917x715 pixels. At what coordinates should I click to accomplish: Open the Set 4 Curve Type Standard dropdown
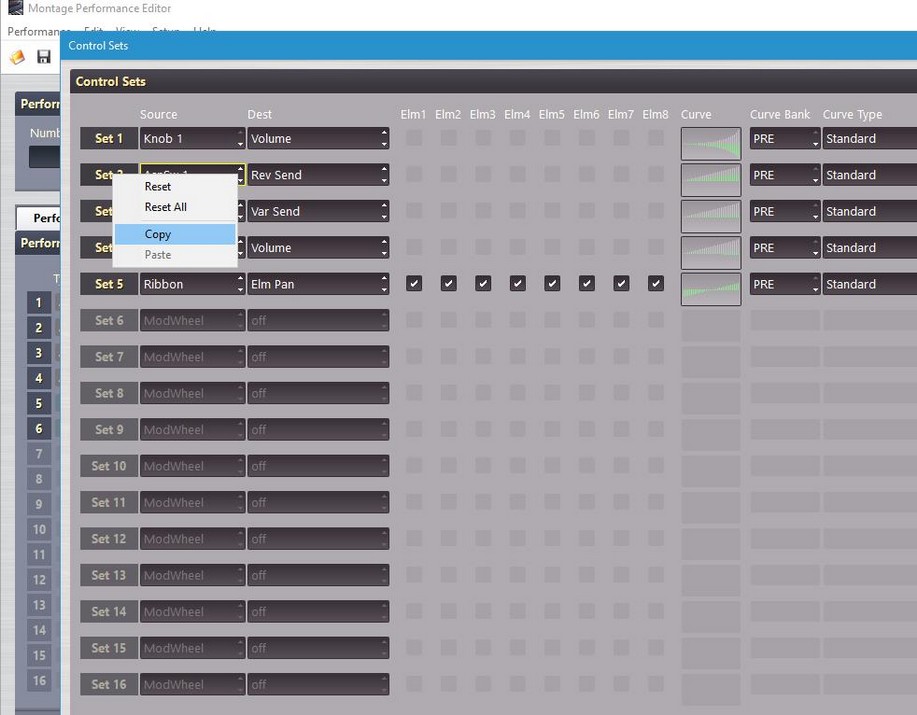point(870,248)
